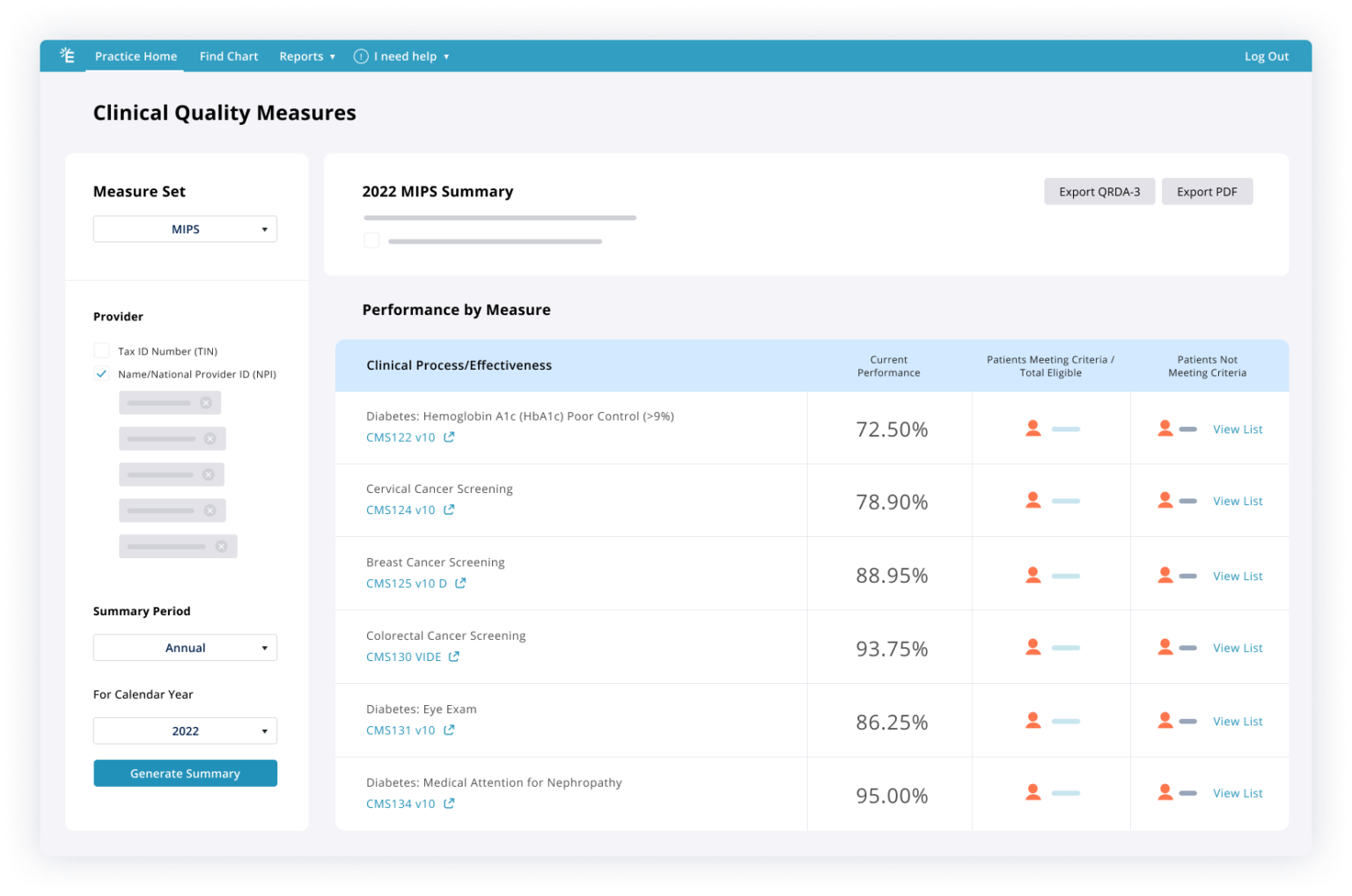
Task: Open the external link beside CMS124 v10
Action: [449, 510]
